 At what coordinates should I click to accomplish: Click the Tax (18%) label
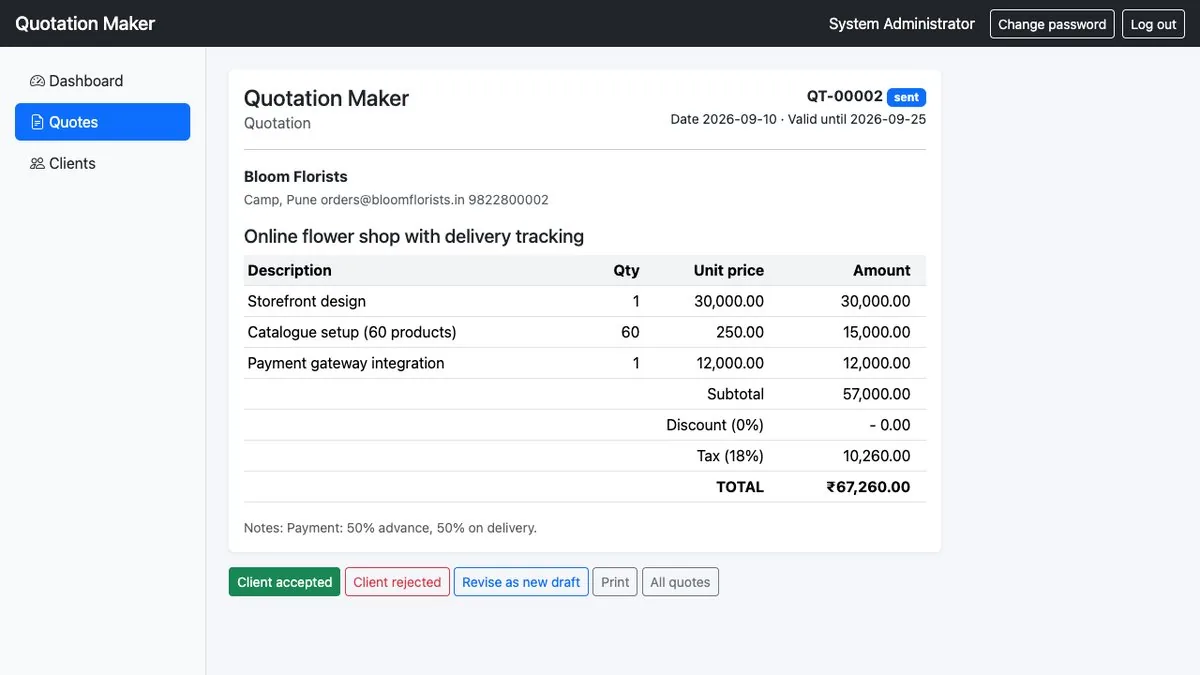(x=730, y=456)
